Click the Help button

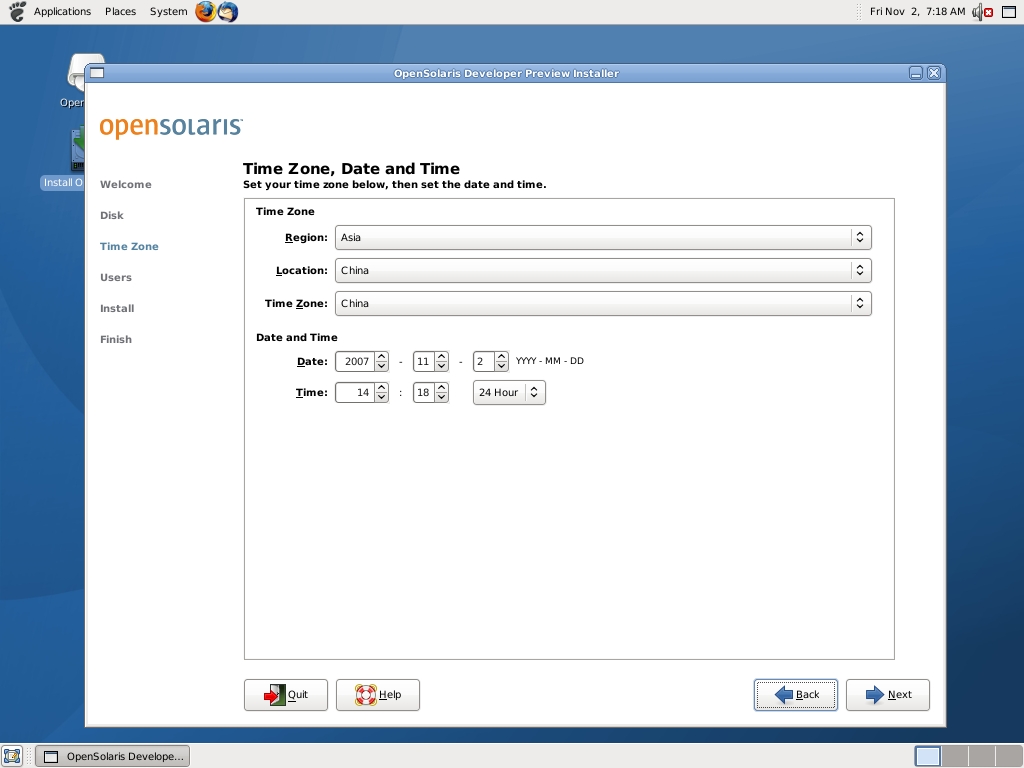coord(378,695)
